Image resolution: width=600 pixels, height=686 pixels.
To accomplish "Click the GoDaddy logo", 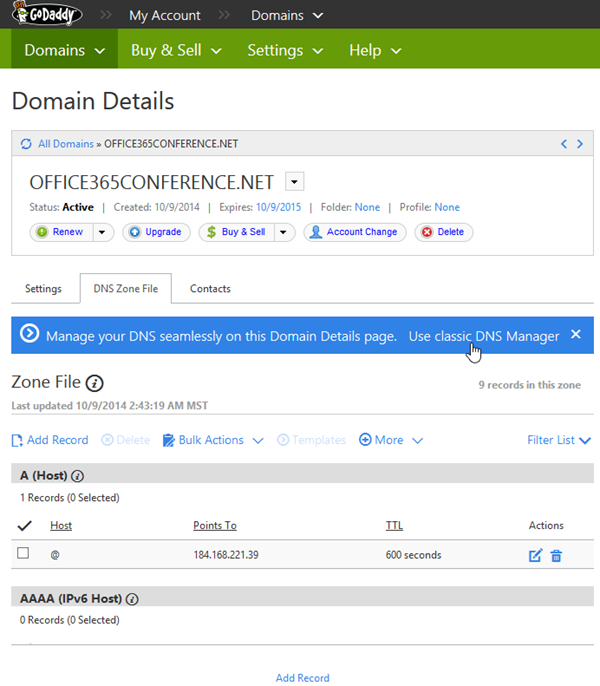I will [x=47, y=15].
